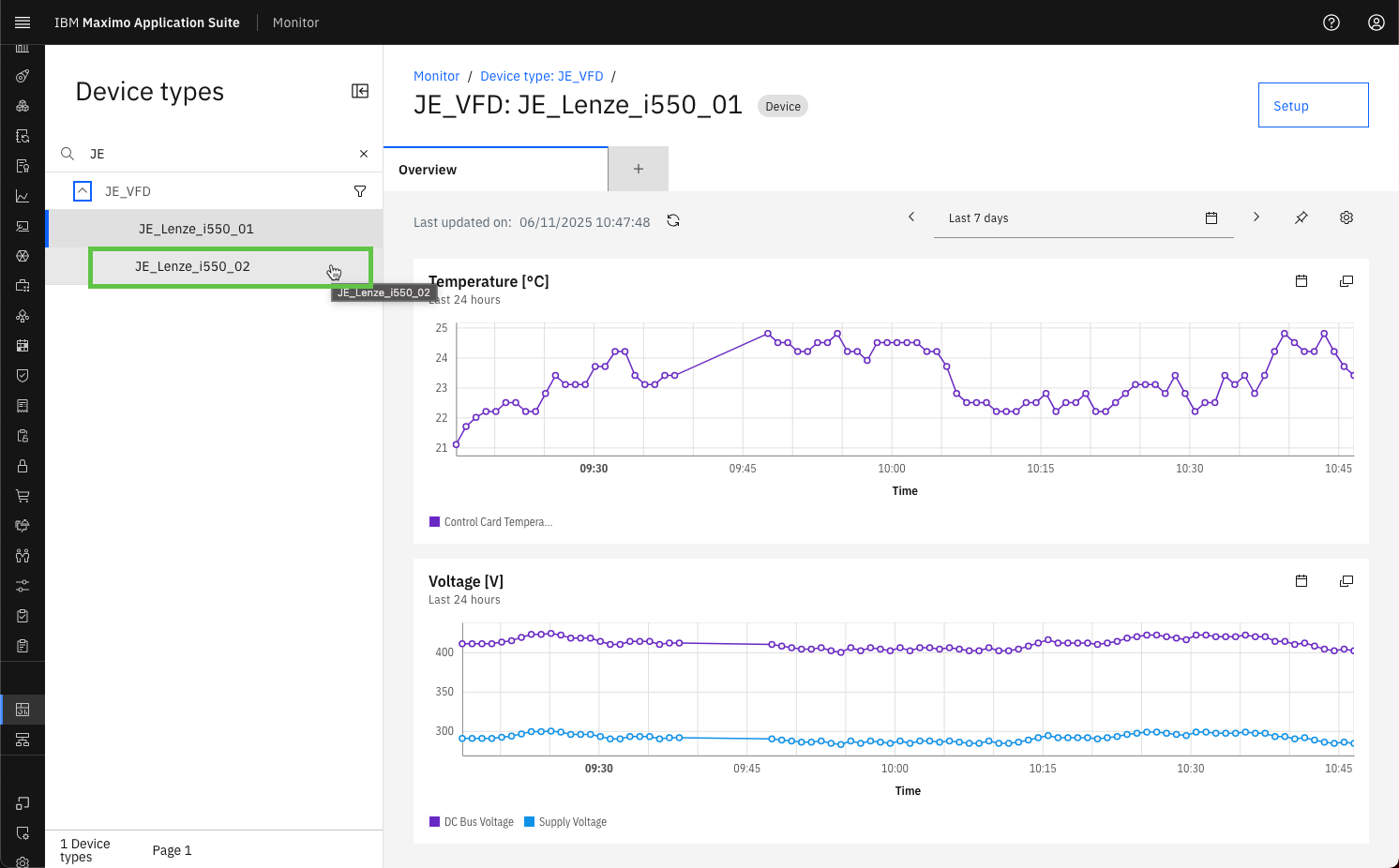This screenshot has height=868, width=1399.
Task: Open dashboard settings gear
Action: click(1346, 217)
